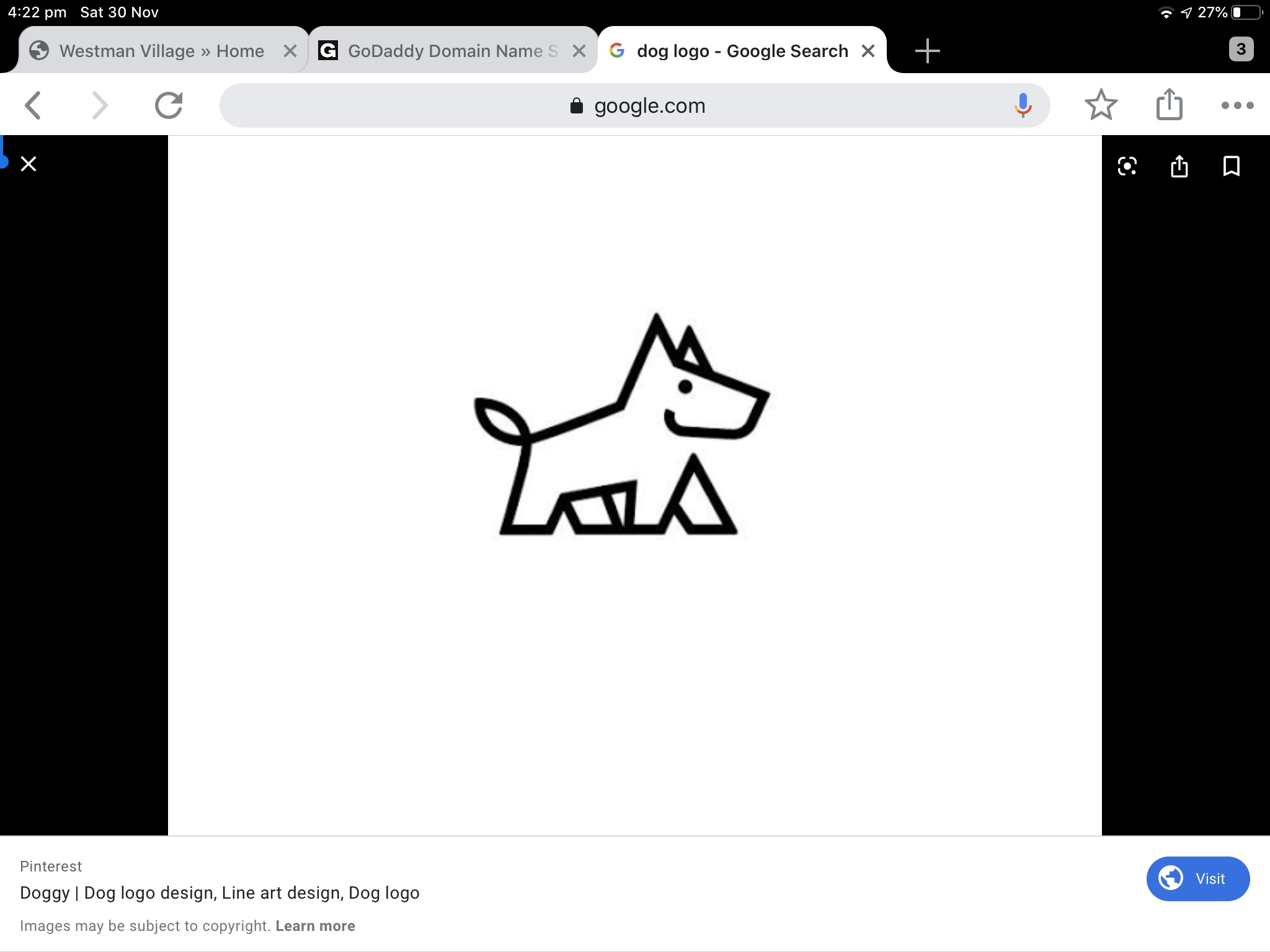This screenshot has width=1270, height=952.
Task: Switch to Westman Village Home tab
Action: (161, 51)
